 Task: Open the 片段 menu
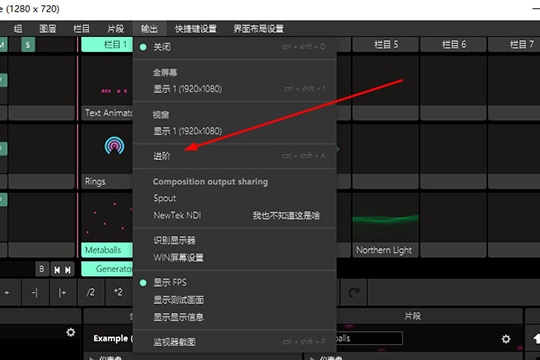[x=115, y=29]
